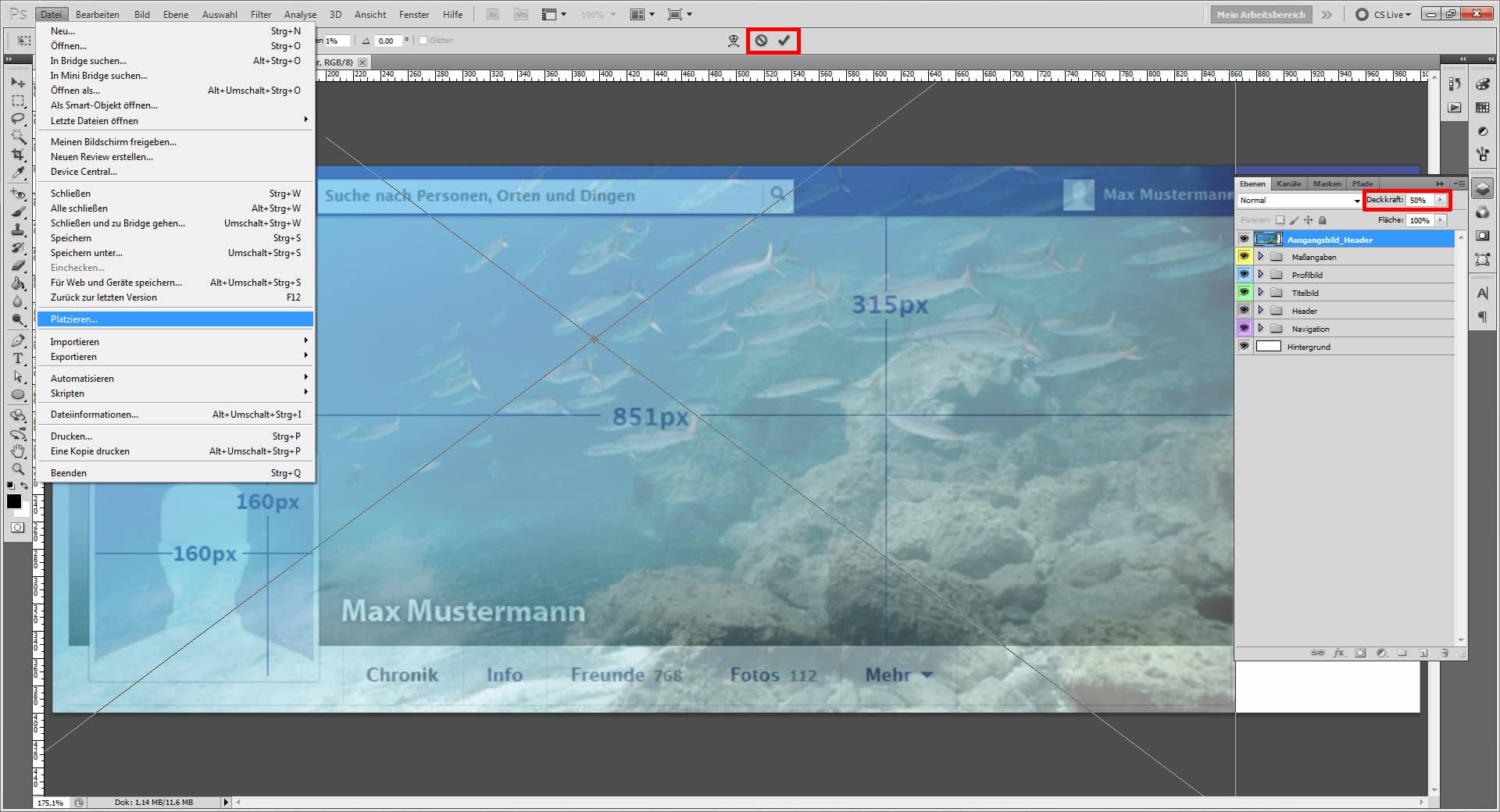
Task: Click the foreground color swatch
Action: point(14,502)
